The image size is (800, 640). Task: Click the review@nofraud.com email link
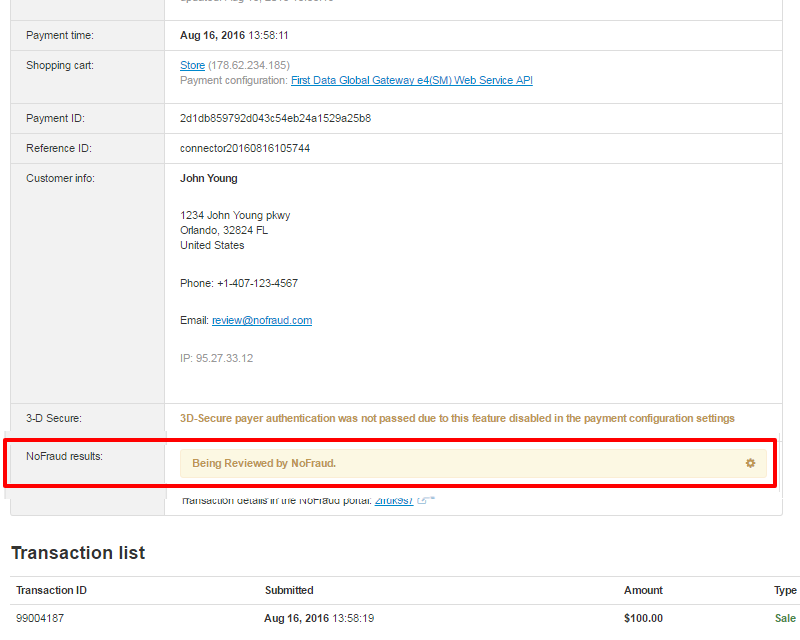[262, 320]
